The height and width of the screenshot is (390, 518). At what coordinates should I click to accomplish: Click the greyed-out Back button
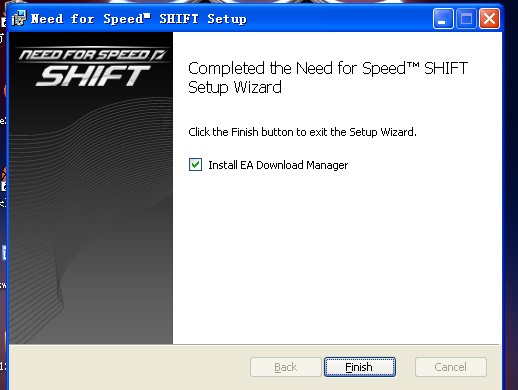point(285,367)
